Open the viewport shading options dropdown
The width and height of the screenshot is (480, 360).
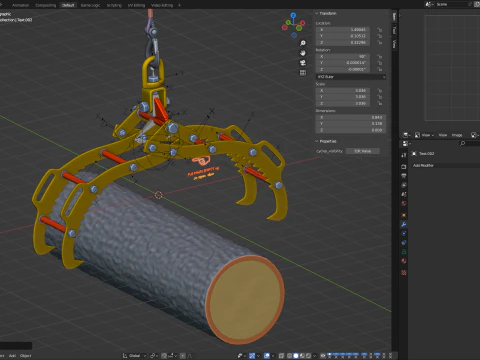314,356
